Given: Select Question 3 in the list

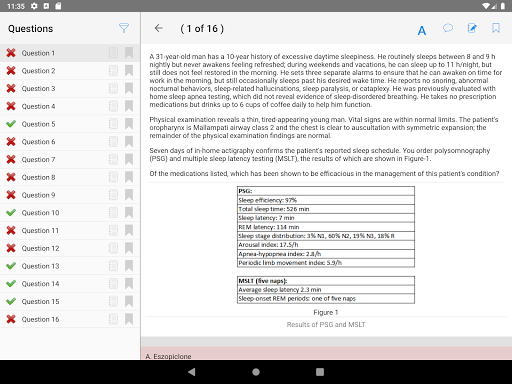Looking at the screenshot, I should pos(70,88).
